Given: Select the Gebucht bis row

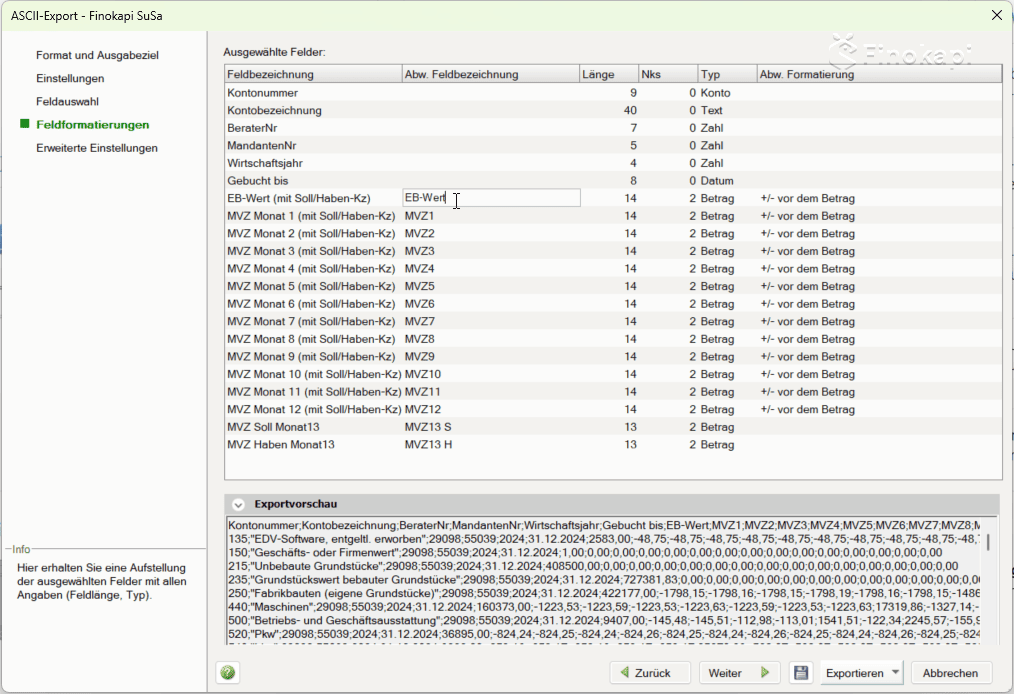Looking at the screenshot, I should 613,180.
